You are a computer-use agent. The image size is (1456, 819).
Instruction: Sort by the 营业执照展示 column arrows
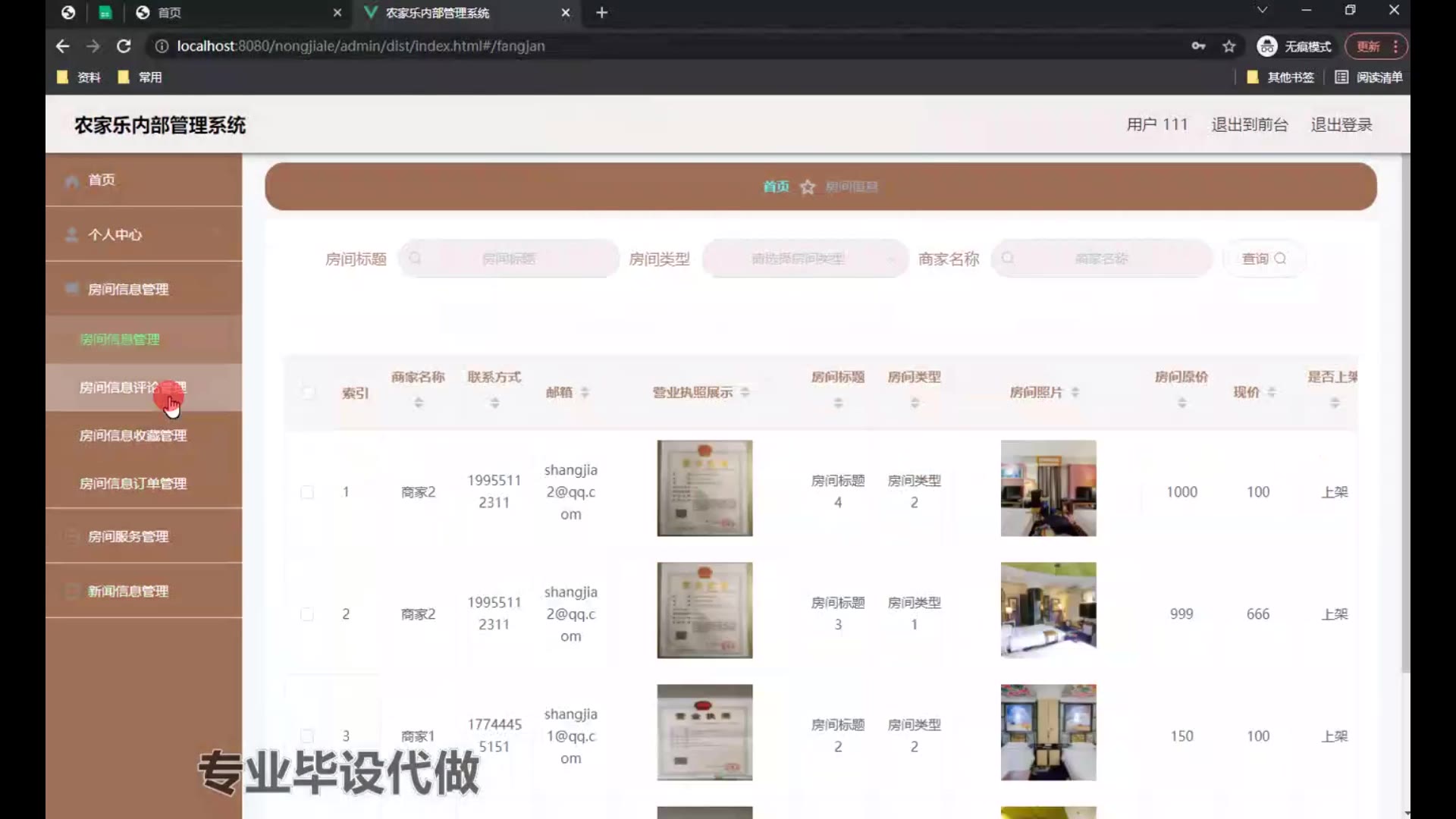(745, 392)
